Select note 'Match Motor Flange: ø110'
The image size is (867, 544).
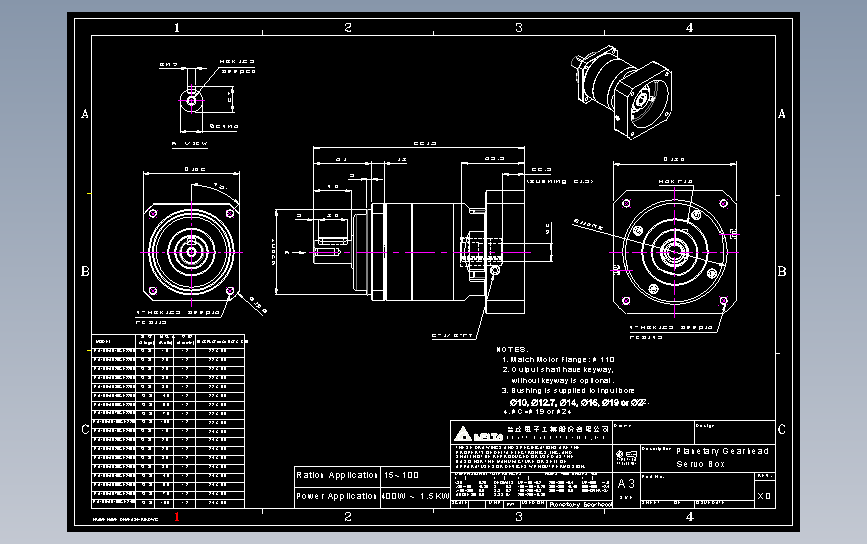pos(558,359)
